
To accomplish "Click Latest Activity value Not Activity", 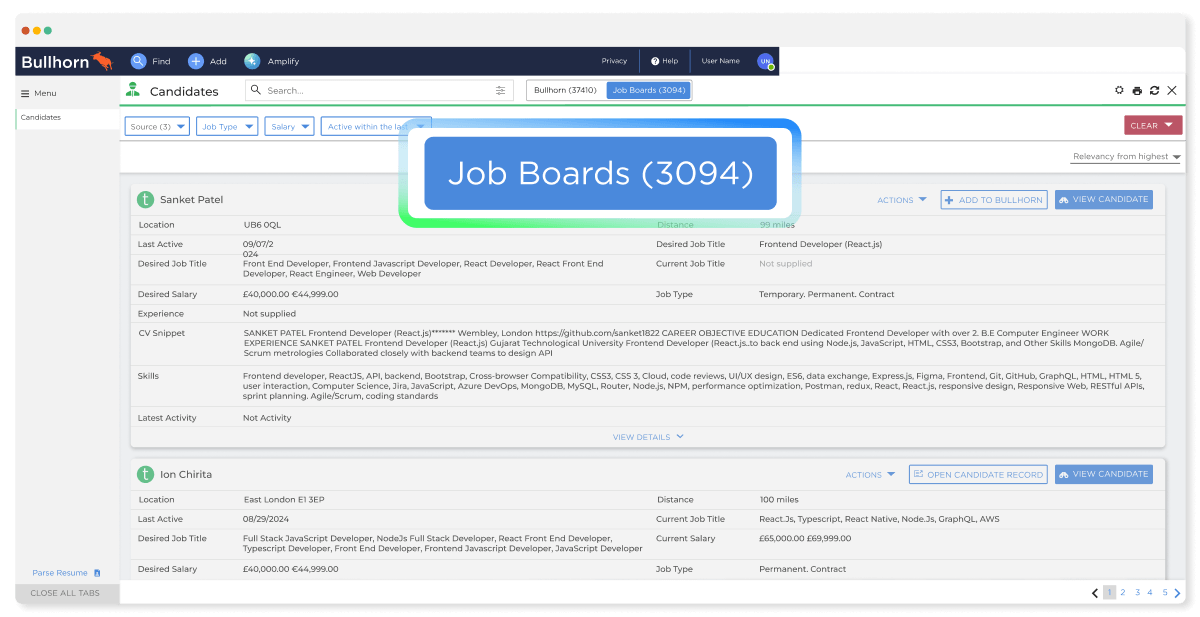I will click(267, 418).
